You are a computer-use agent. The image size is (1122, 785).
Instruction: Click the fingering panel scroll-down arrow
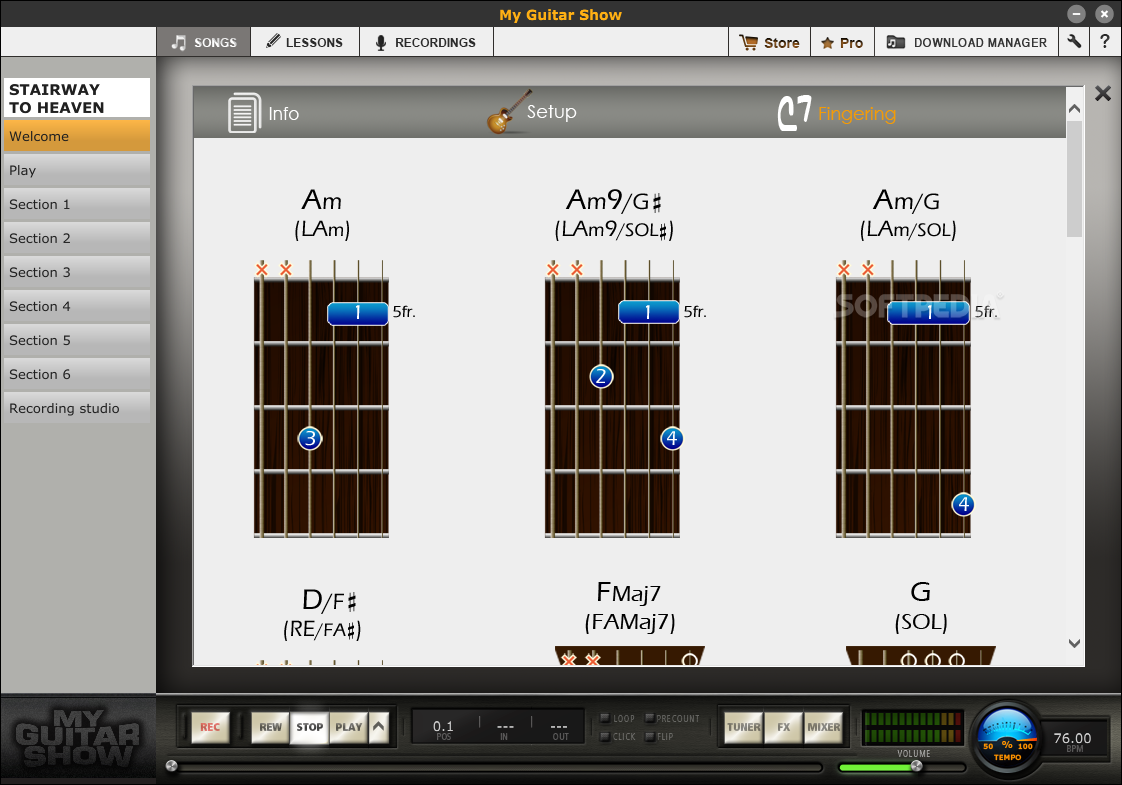point(1074,643)
